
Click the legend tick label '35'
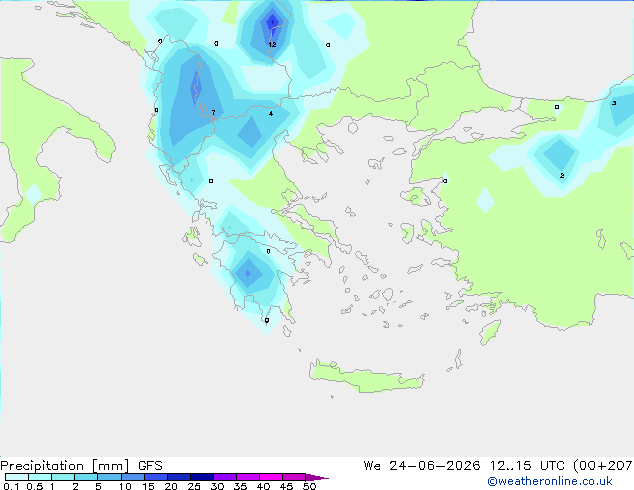tap(240, 486)
